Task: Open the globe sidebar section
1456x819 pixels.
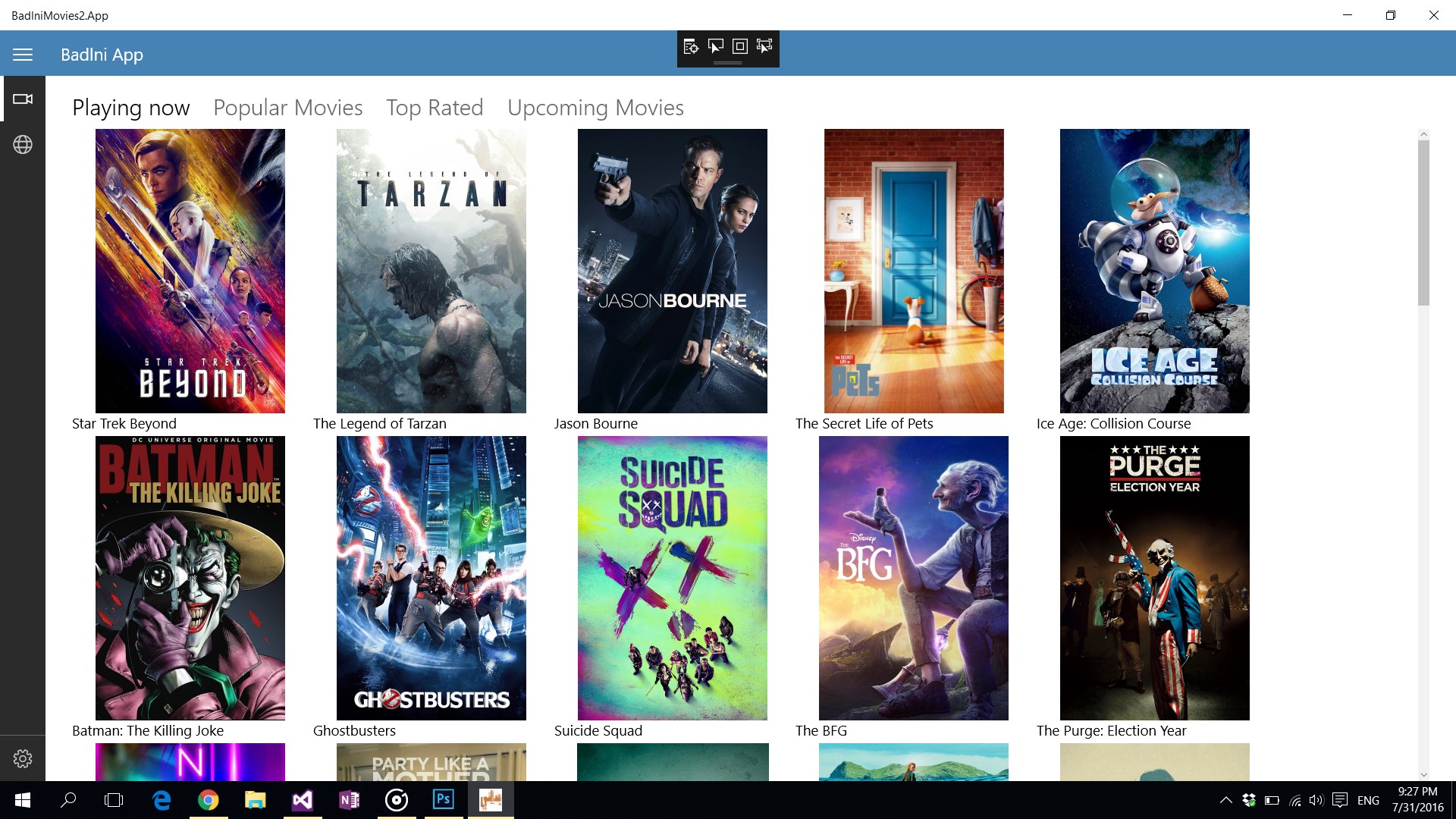Action: tap(23, 144)
